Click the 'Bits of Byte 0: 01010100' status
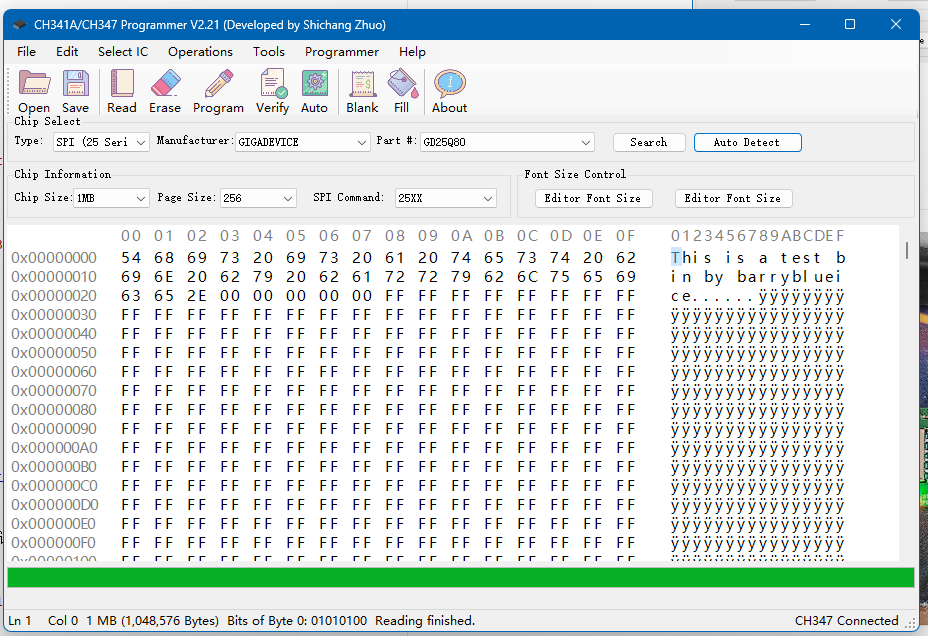 point(297,621)
